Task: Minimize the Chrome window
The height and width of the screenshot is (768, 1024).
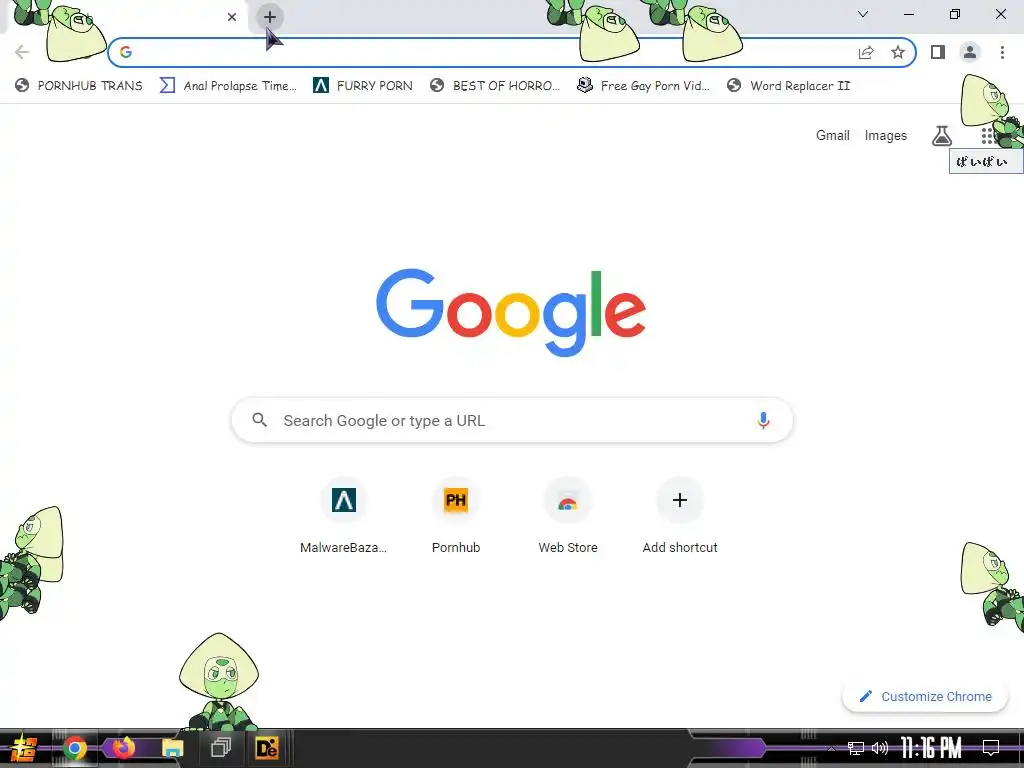Action: pyautogui.click(x=909, y=14)
